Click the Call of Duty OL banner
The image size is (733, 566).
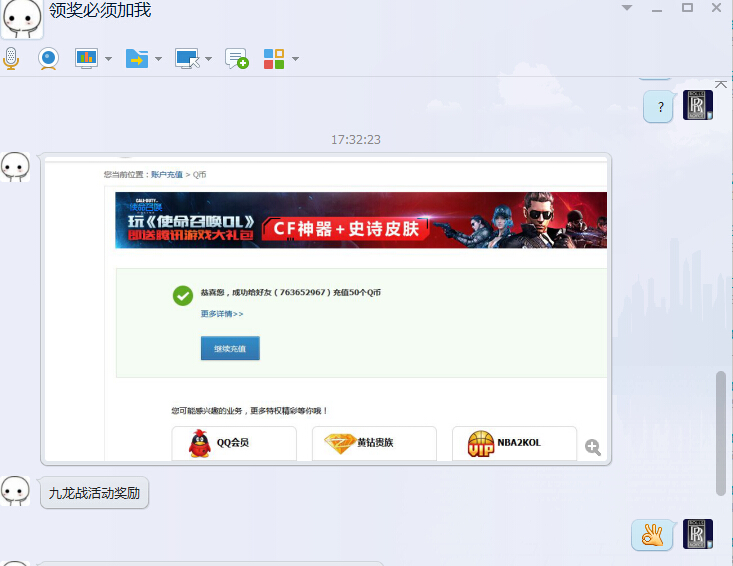click(361, 220)
